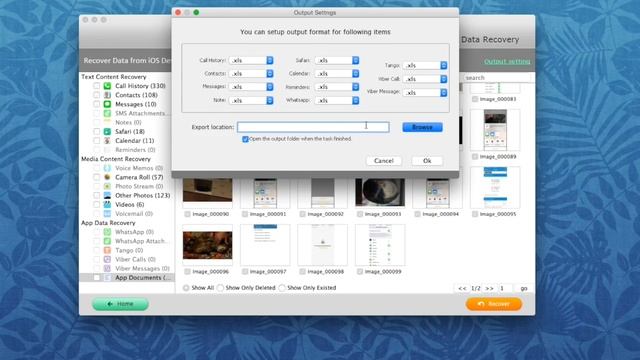Select thumbnail Image_000096

coord(207,245)
